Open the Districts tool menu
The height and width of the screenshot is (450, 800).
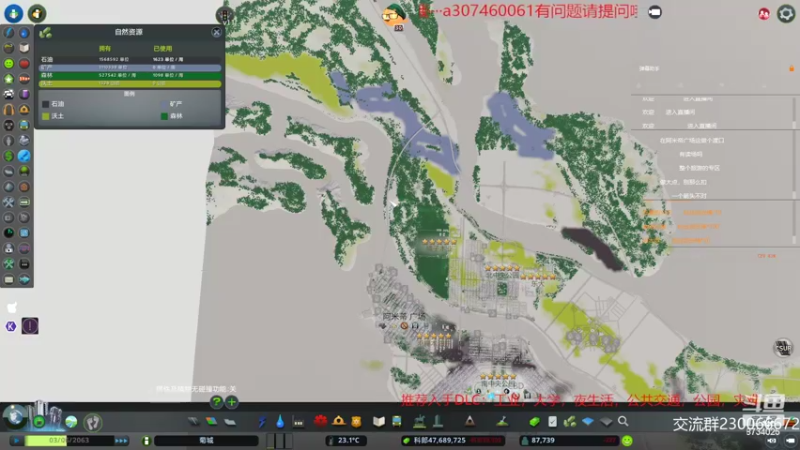(230, 421)
